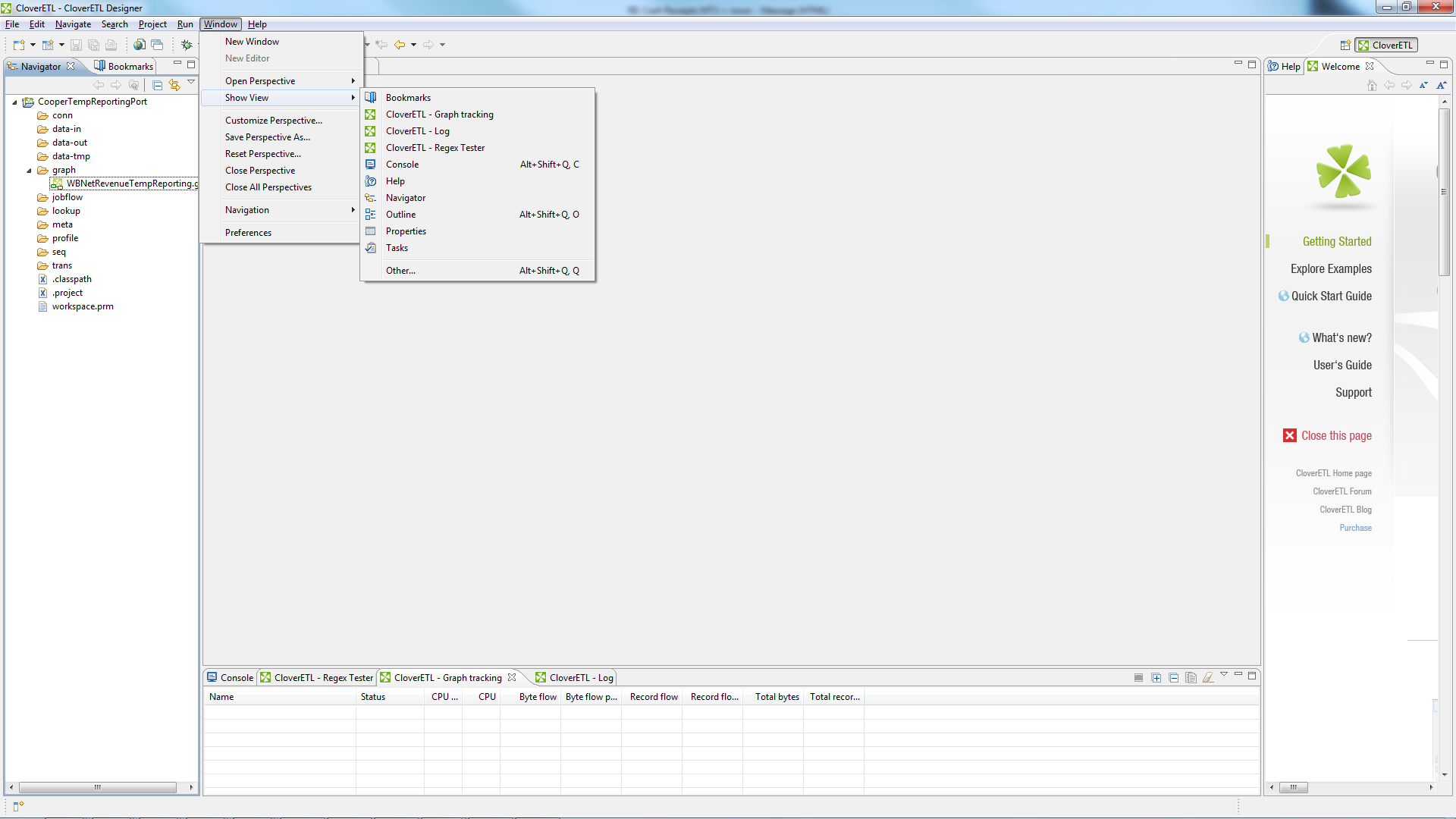Click the Save All toolbar icon
Screen dimensions: 1456x819
point(93,45)
